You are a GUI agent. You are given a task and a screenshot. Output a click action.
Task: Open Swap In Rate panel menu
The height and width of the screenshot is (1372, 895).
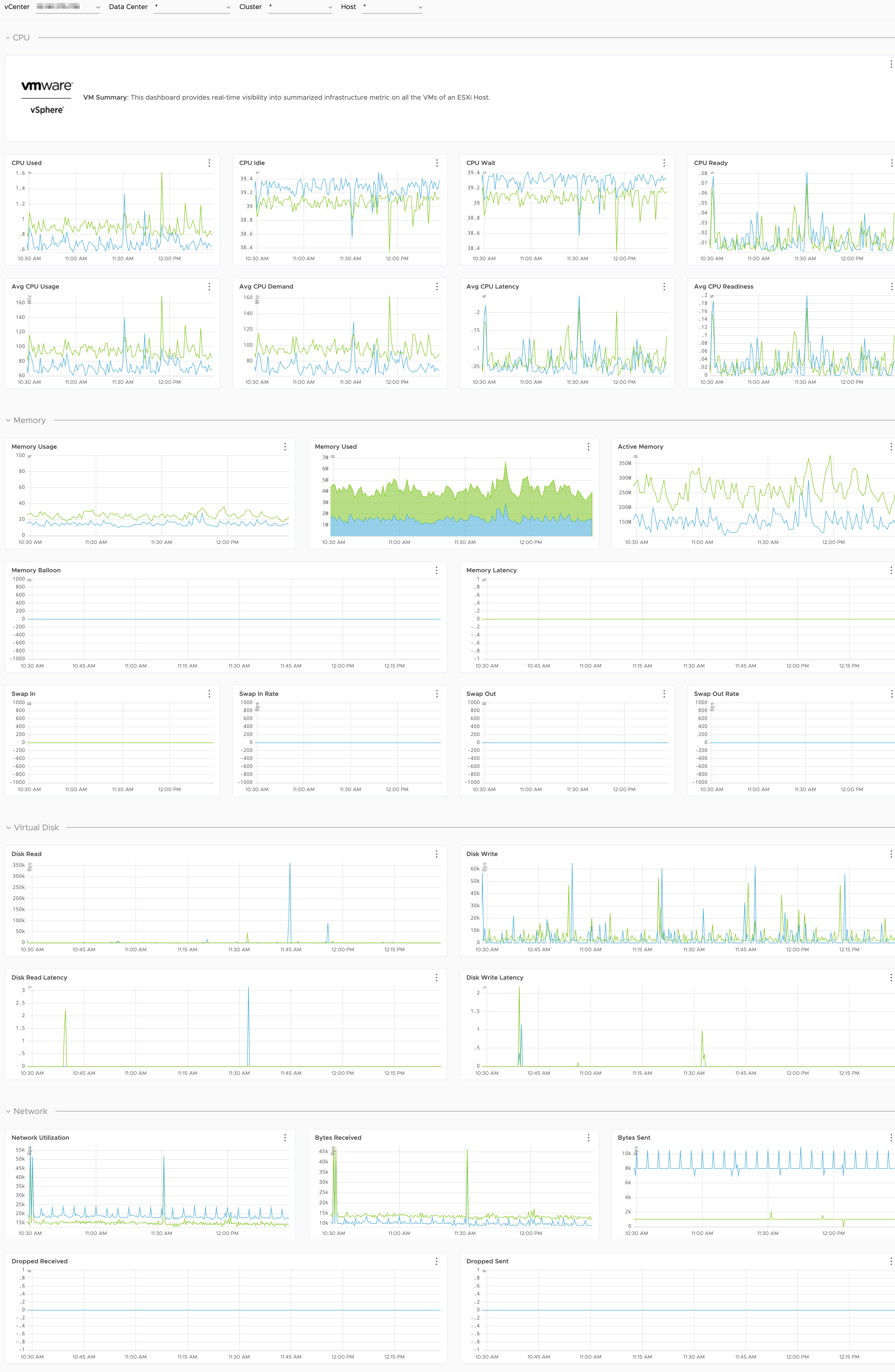coord(437,694)
